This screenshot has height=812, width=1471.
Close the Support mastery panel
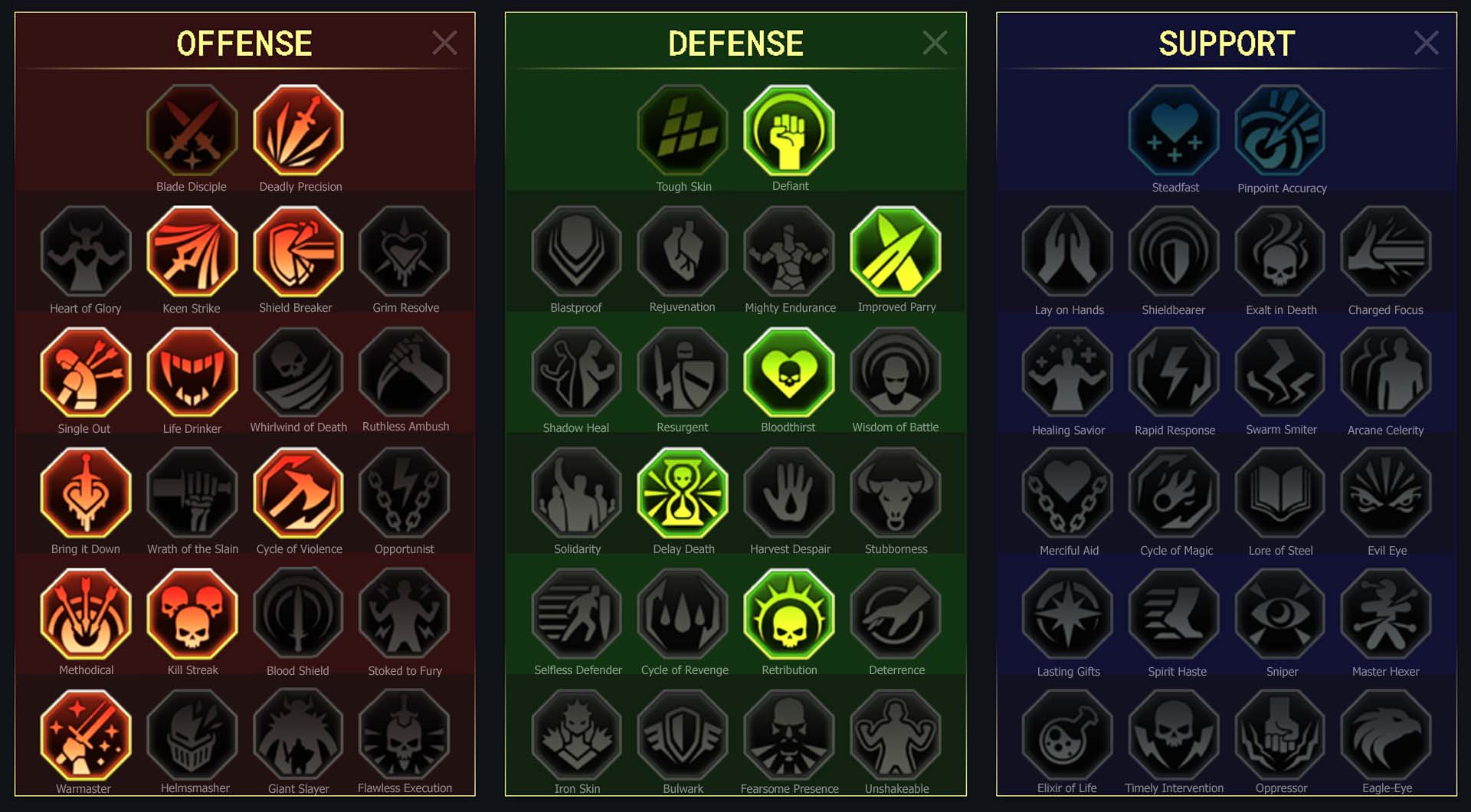tap(1426, 43)
